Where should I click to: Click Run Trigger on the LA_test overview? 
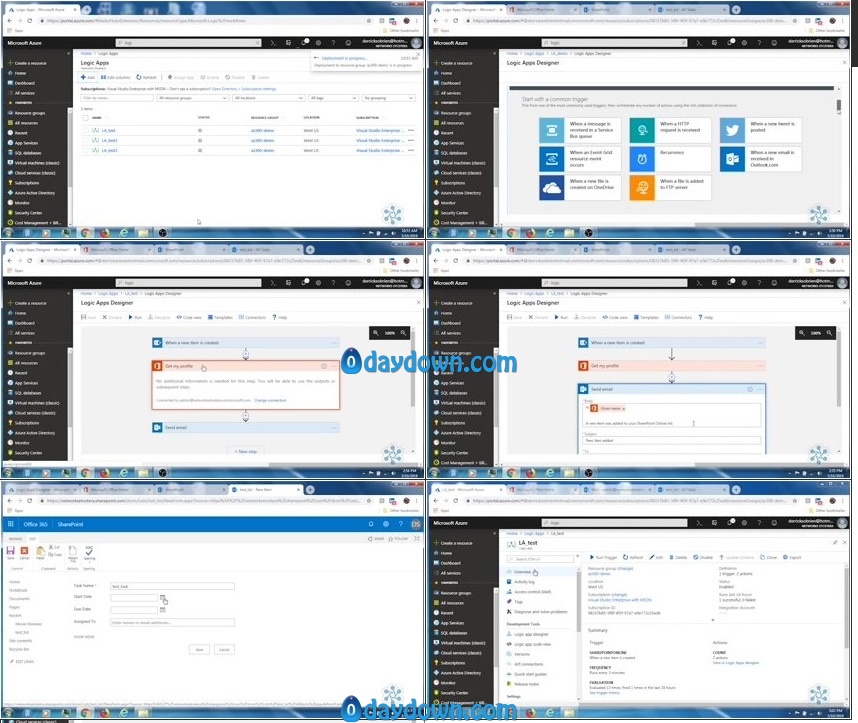603,557
